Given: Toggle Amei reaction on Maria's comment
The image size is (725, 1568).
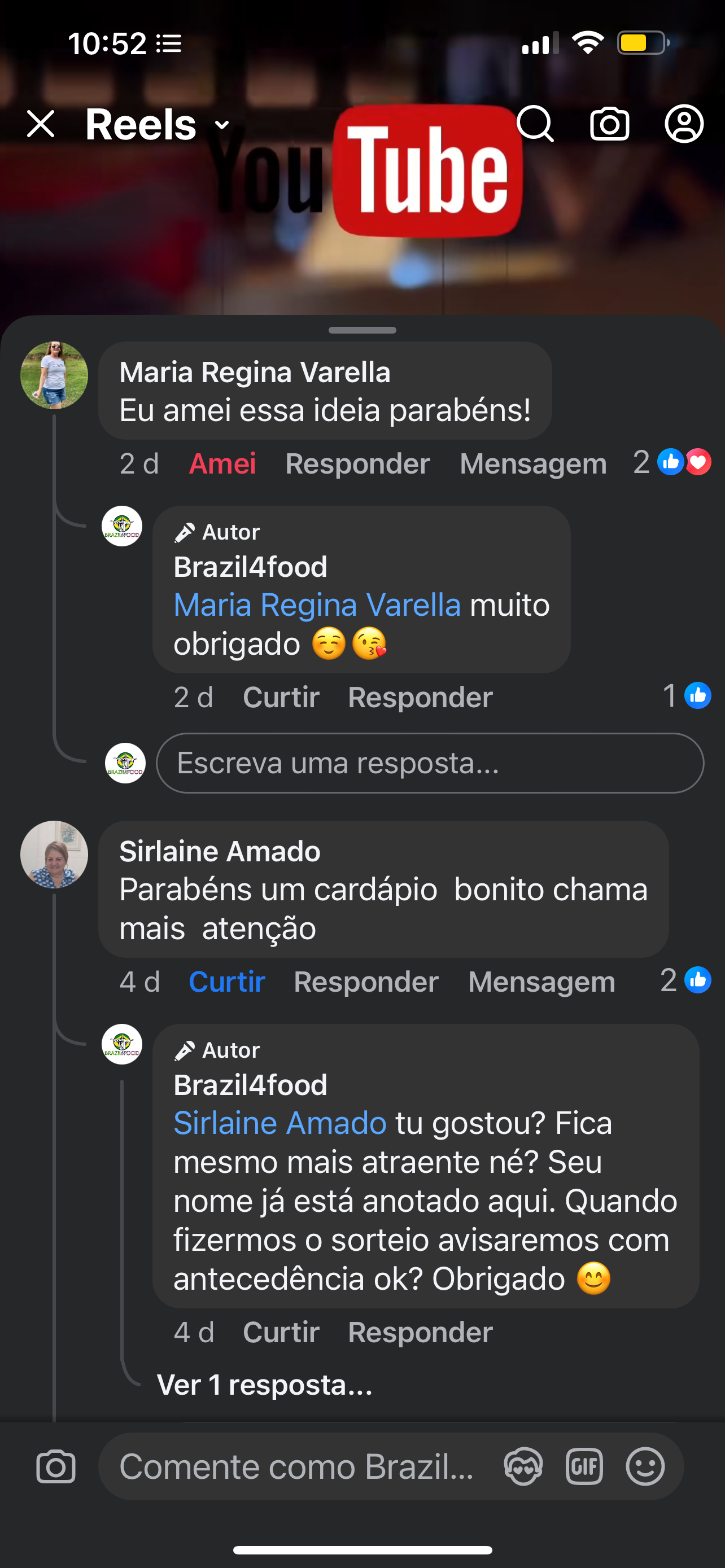Looking at the screenshot, I should [222, 464].
